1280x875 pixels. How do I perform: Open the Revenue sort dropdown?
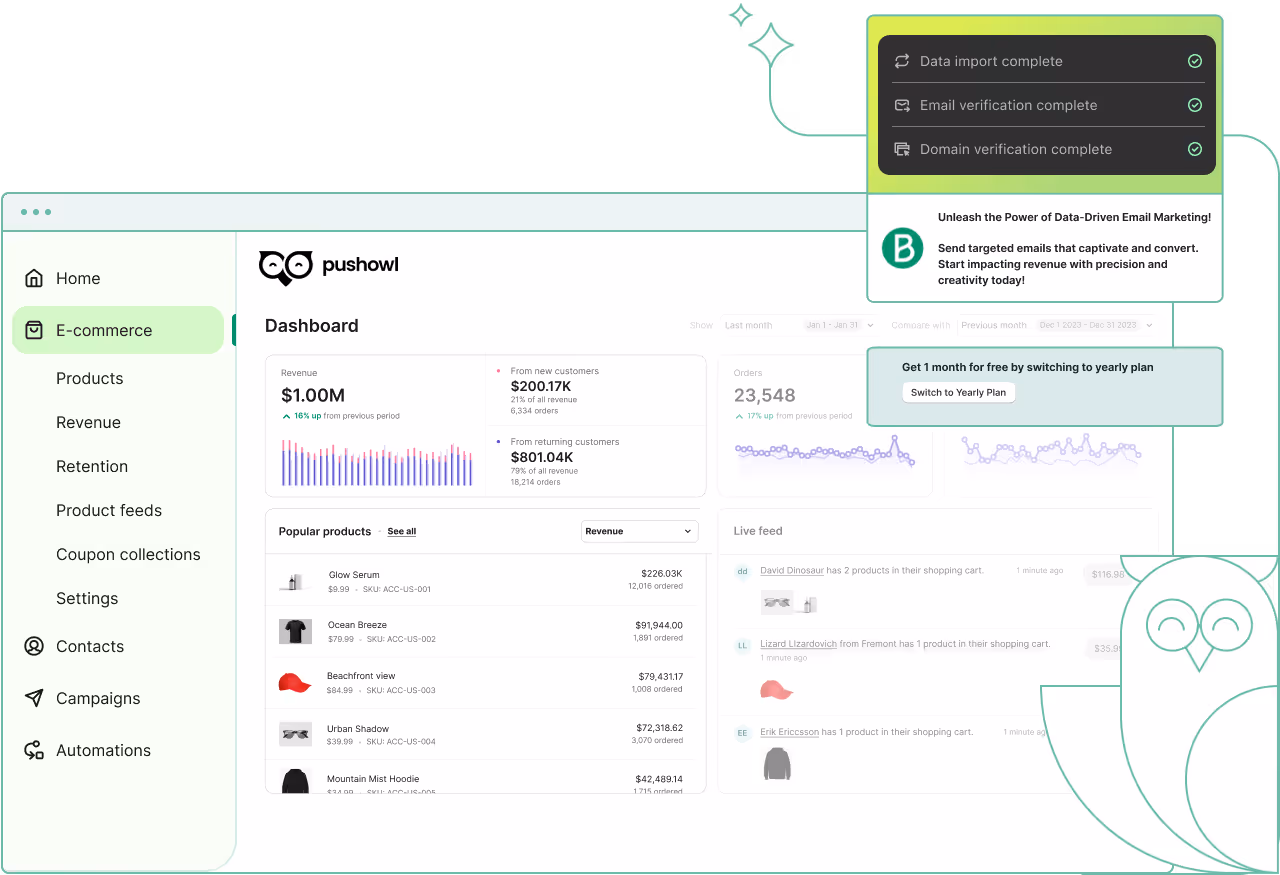(x=639, y=531)
